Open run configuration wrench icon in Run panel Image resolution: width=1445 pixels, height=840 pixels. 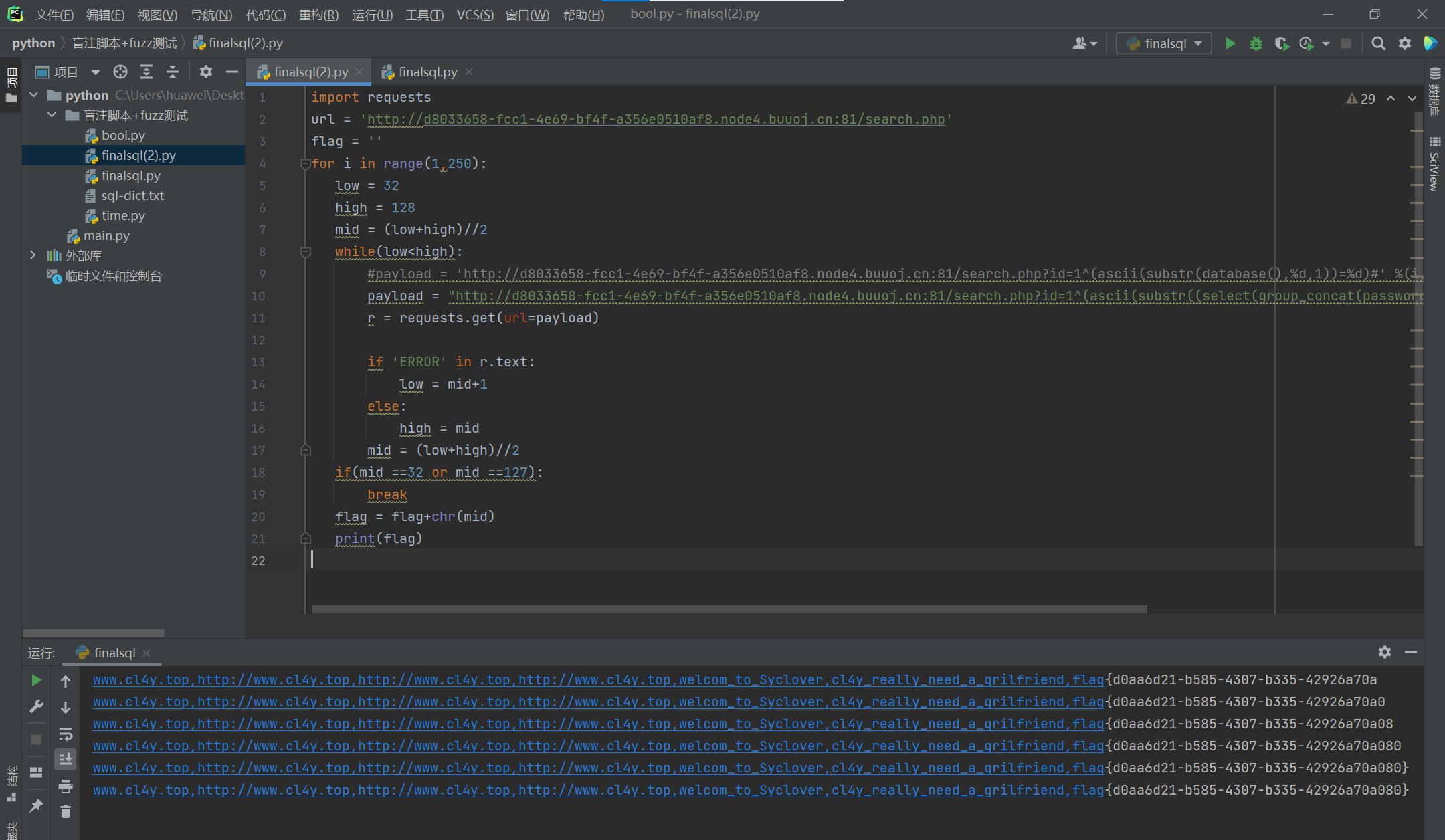36,706
